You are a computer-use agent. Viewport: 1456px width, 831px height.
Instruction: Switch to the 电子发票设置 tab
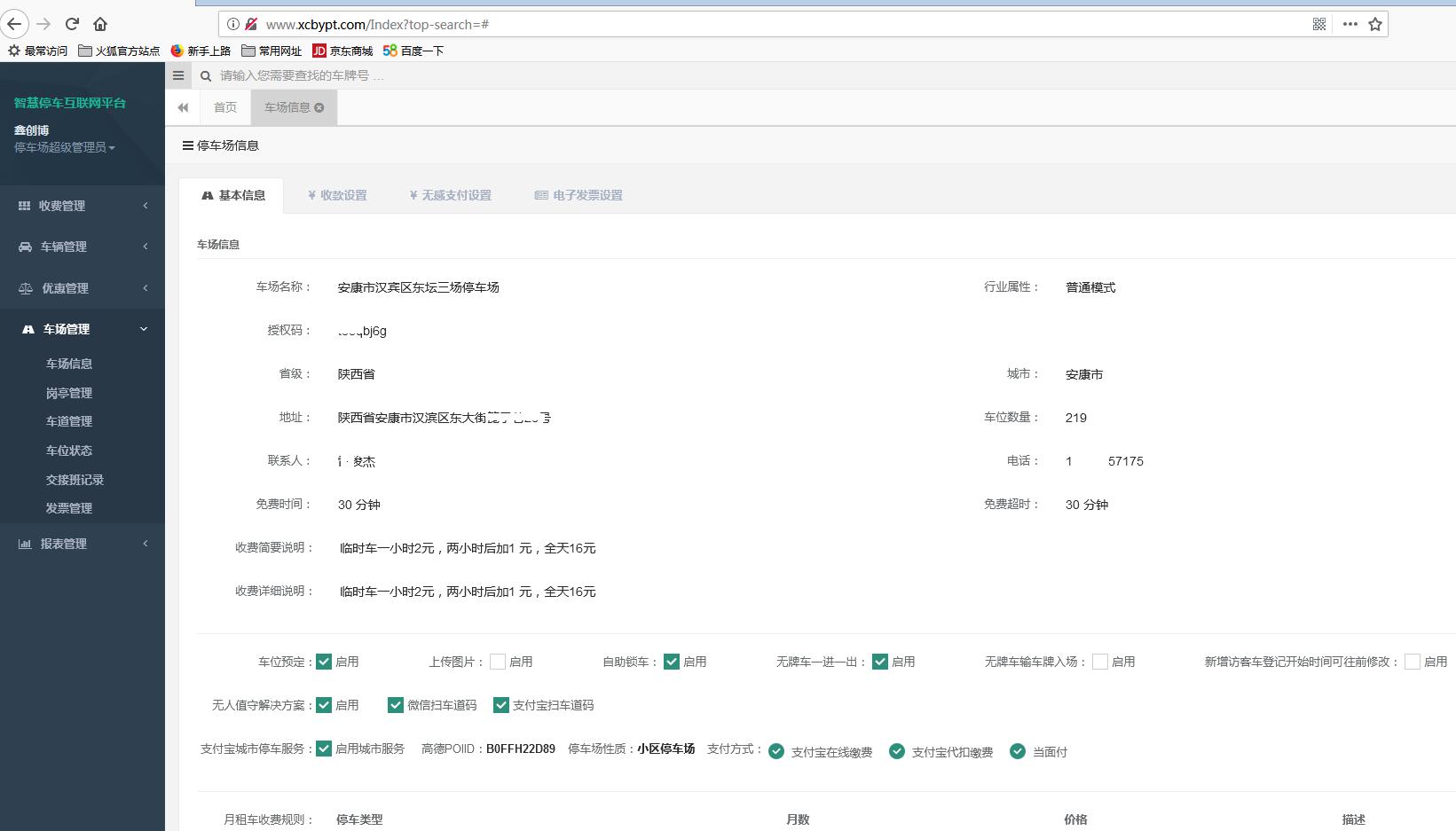(x=578, y=195)
